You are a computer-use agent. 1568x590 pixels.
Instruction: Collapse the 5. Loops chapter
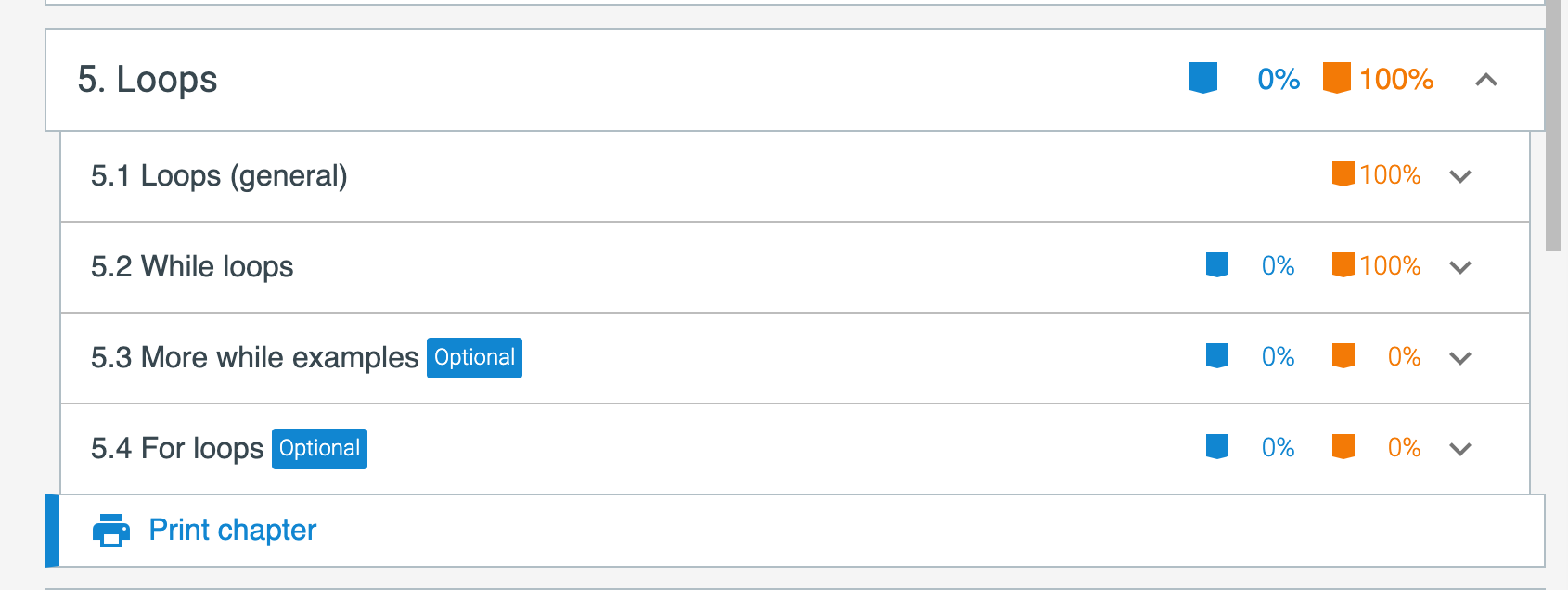click(1485, 80)
